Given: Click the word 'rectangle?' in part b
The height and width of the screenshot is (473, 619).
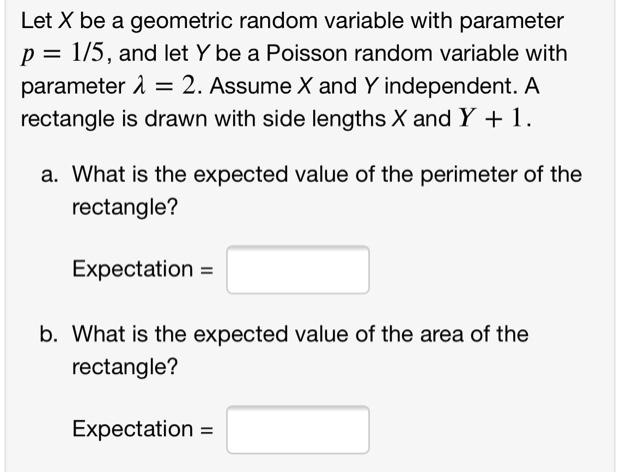Looking at the screenshot, I should point(125,367).
